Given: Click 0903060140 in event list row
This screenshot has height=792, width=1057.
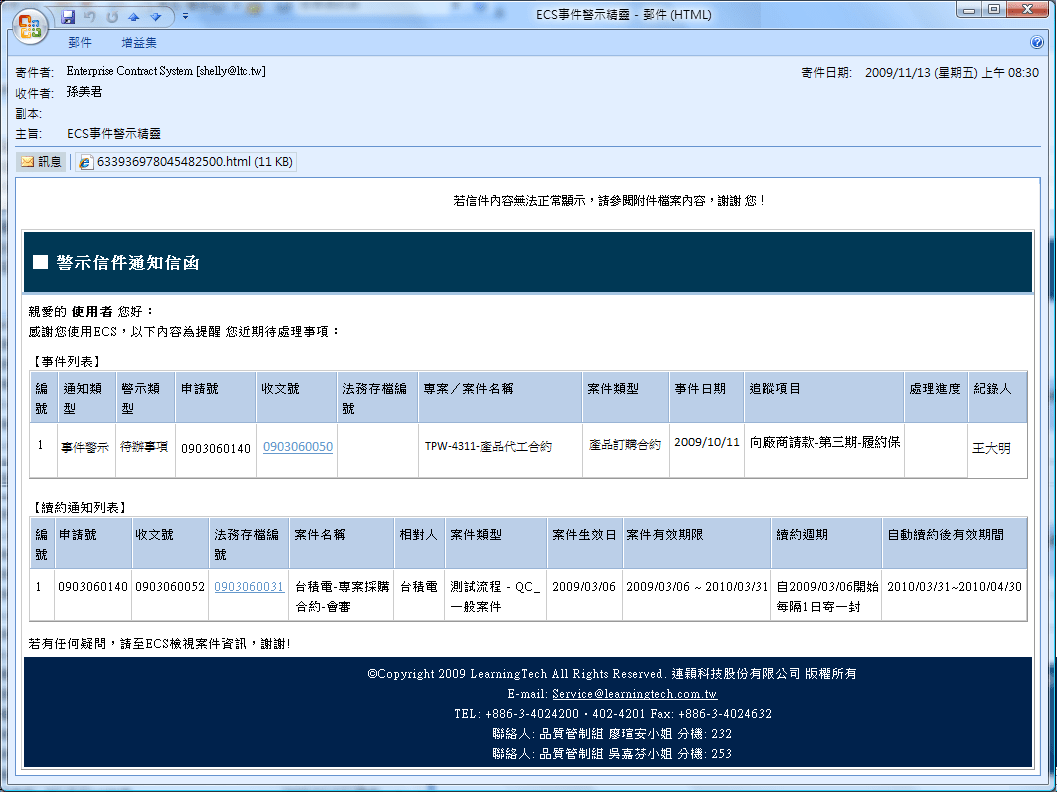Looking at the screenshot, I should (x=216, y=448).
